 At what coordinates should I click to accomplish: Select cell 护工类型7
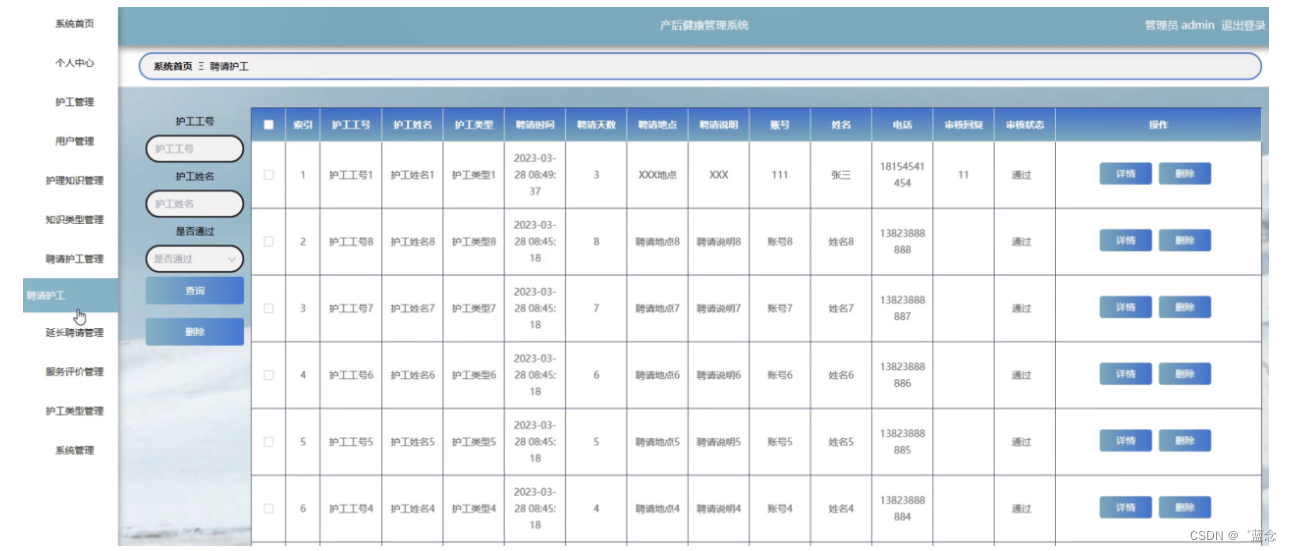tap(474, 308)
